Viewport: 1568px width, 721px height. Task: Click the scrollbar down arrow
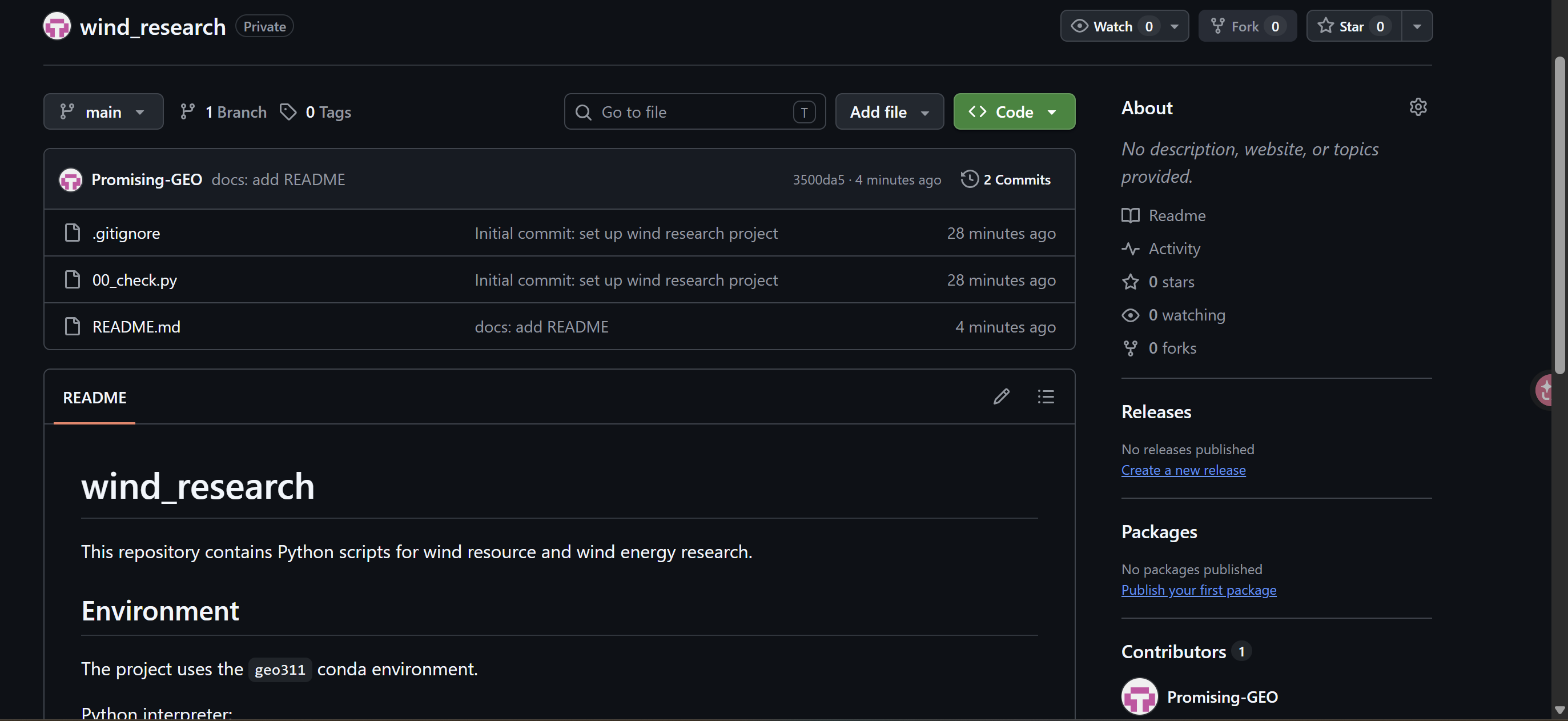click(1559, 710)
